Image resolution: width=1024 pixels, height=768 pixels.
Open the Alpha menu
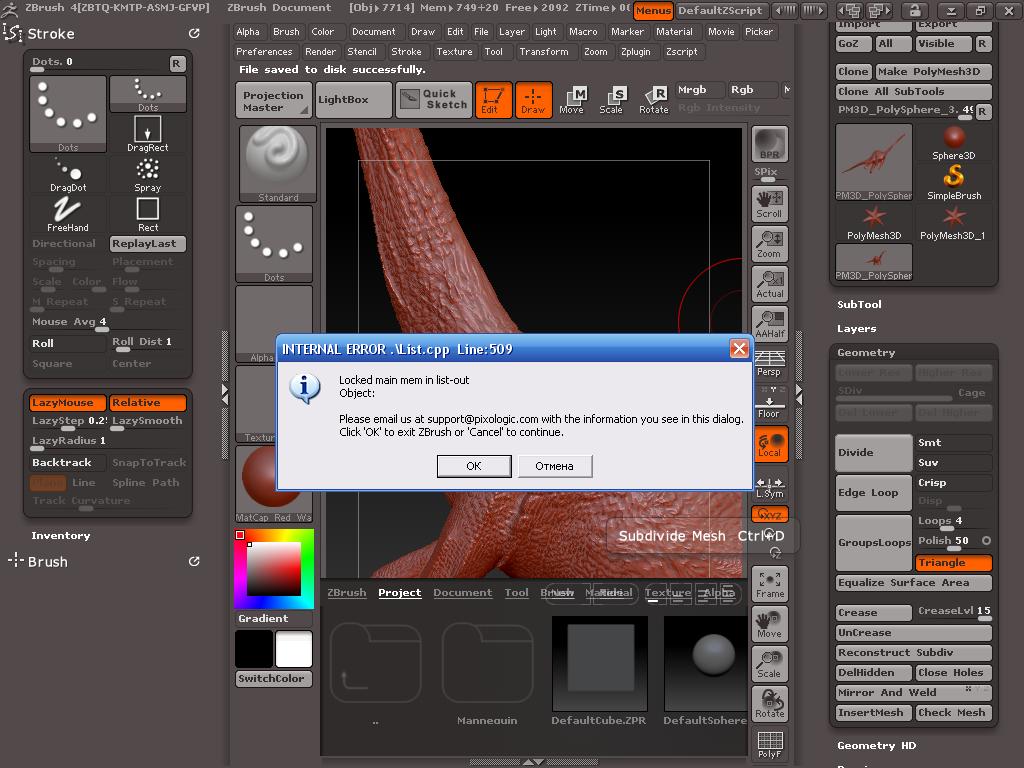pyautogui.click(x=248, y=31)
